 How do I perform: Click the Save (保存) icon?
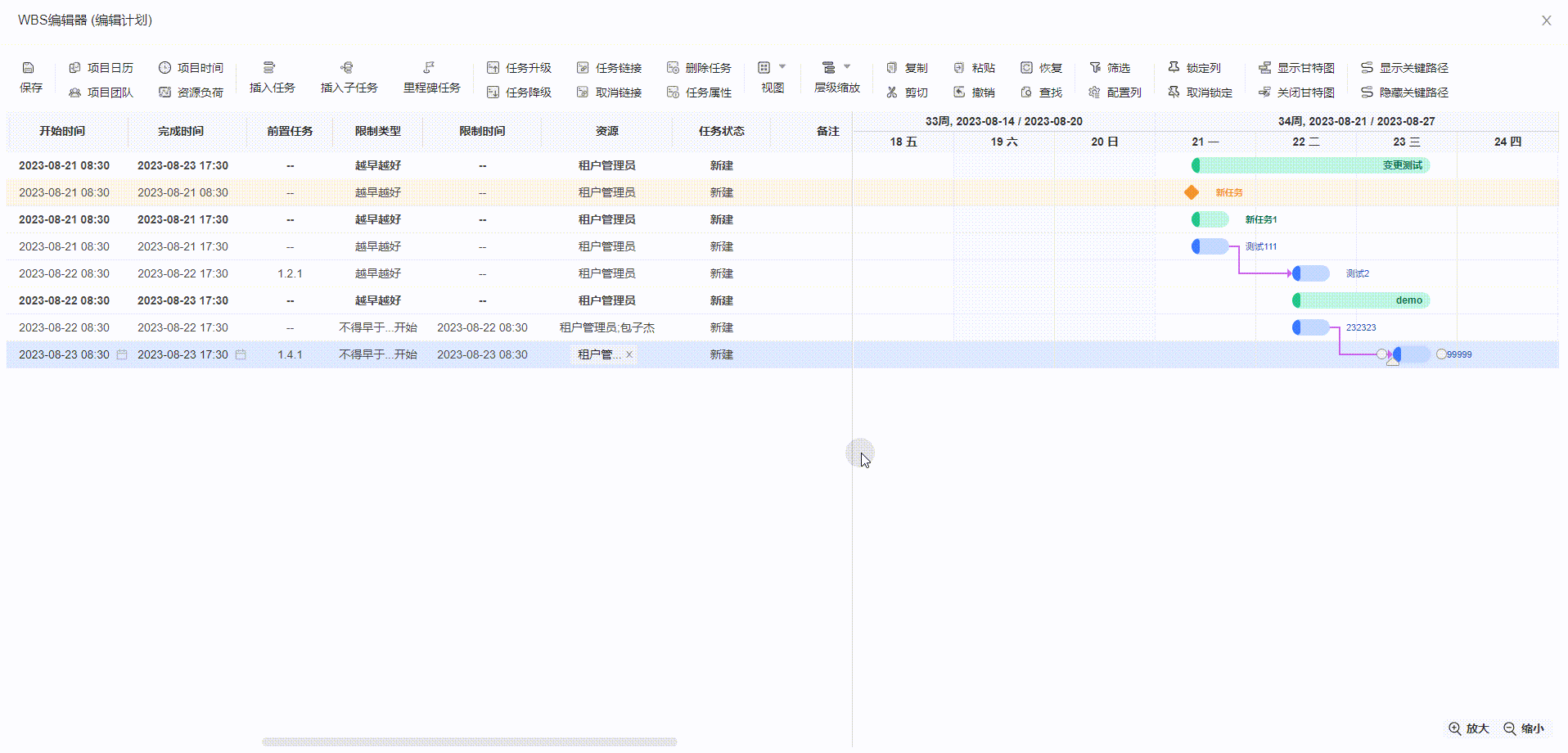pyautogui.click(x=29, y=68)
